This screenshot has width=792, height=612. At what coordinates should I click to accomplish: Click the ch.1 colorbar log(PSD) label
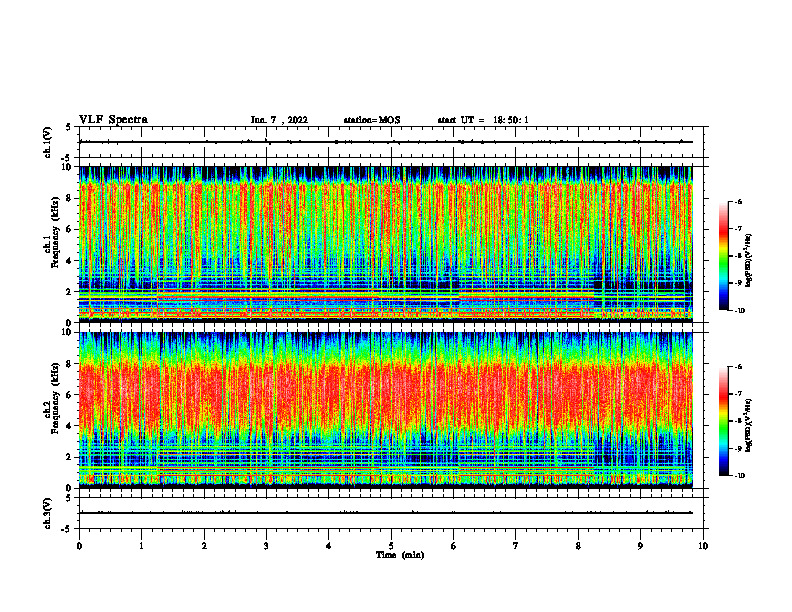[749, 261]
